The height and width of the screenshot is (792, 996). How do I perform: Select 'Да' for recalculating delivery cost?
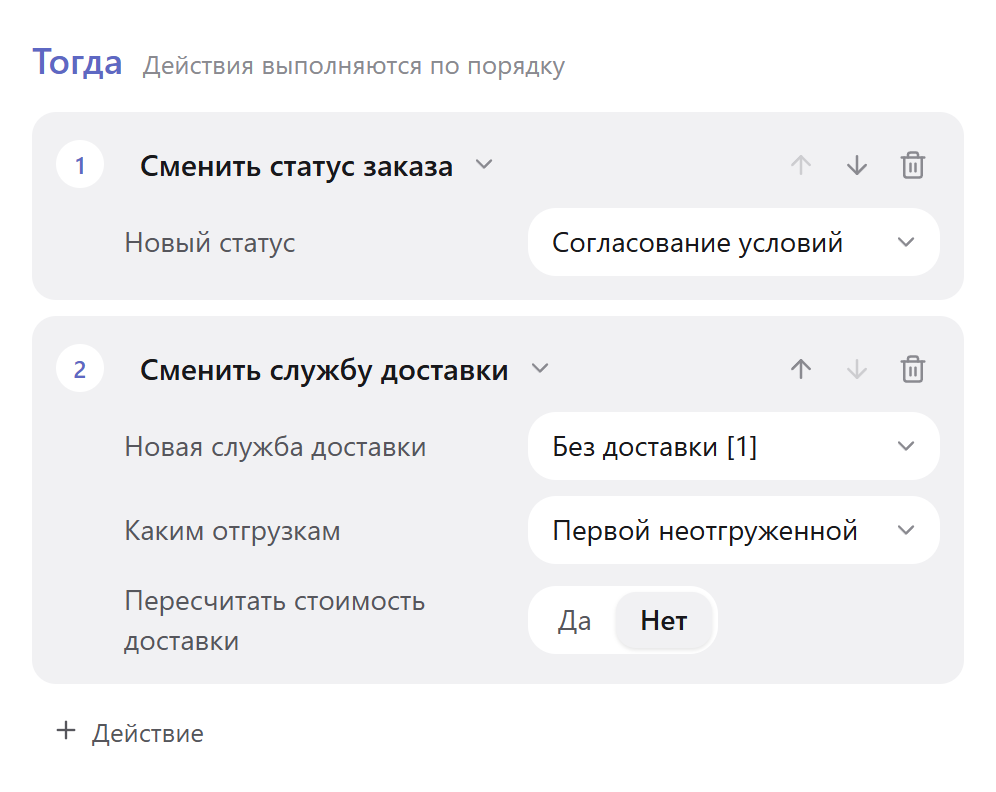point(574,621)
